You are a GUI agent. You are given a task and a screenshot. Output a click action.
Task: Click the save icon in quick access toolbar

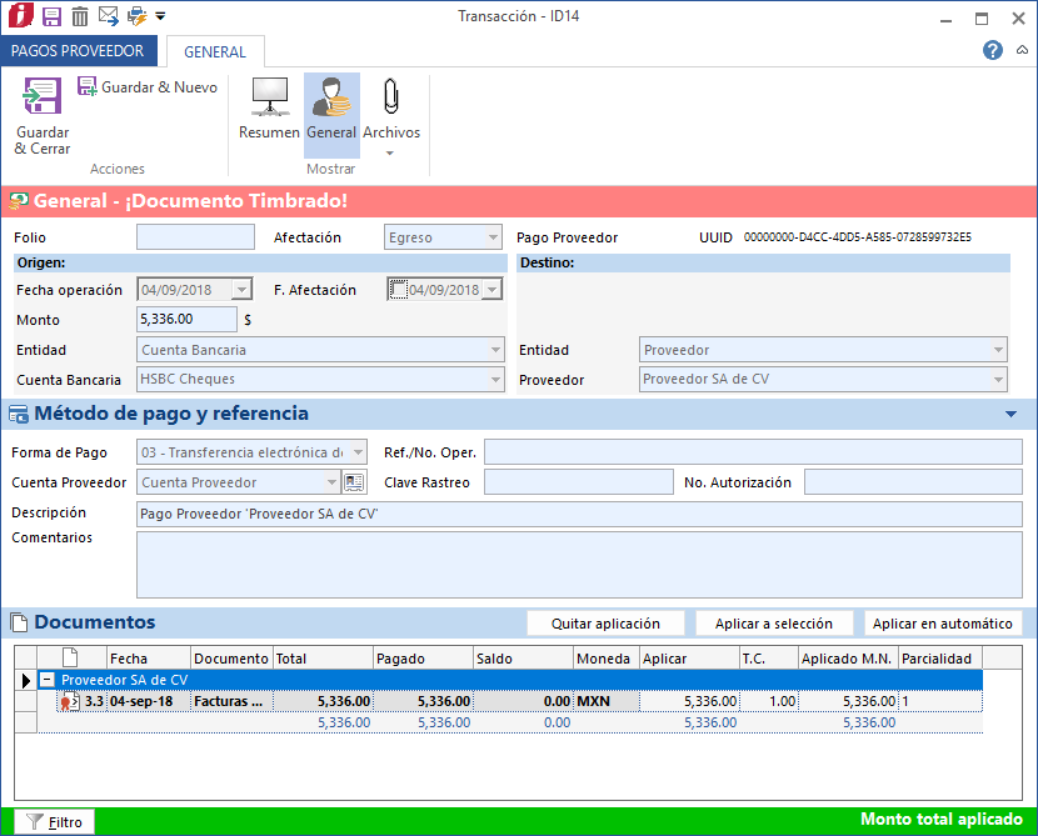[52, 16]
